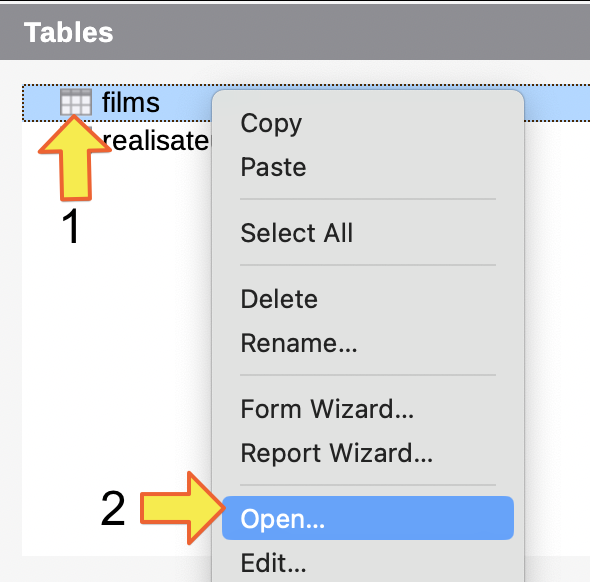The image size is (590, 582).
Task: Click Select All in the context menu
Action: (x=297, y=233)
